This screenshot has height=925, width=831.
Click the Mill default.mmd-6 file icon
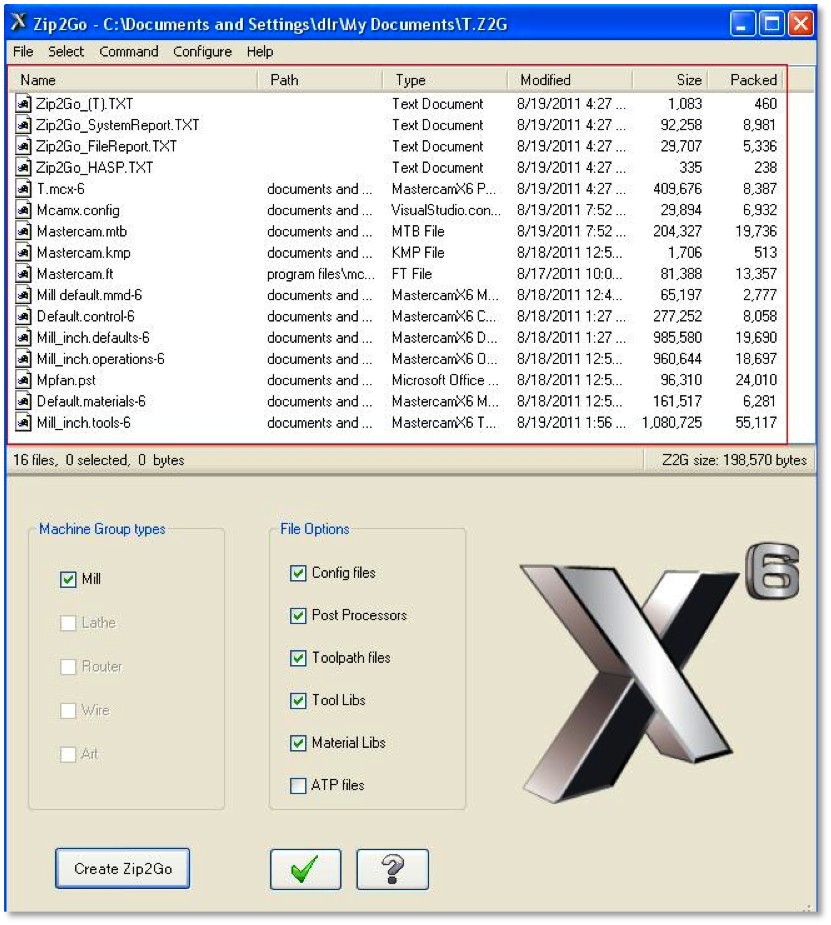[x=23, y=295]
